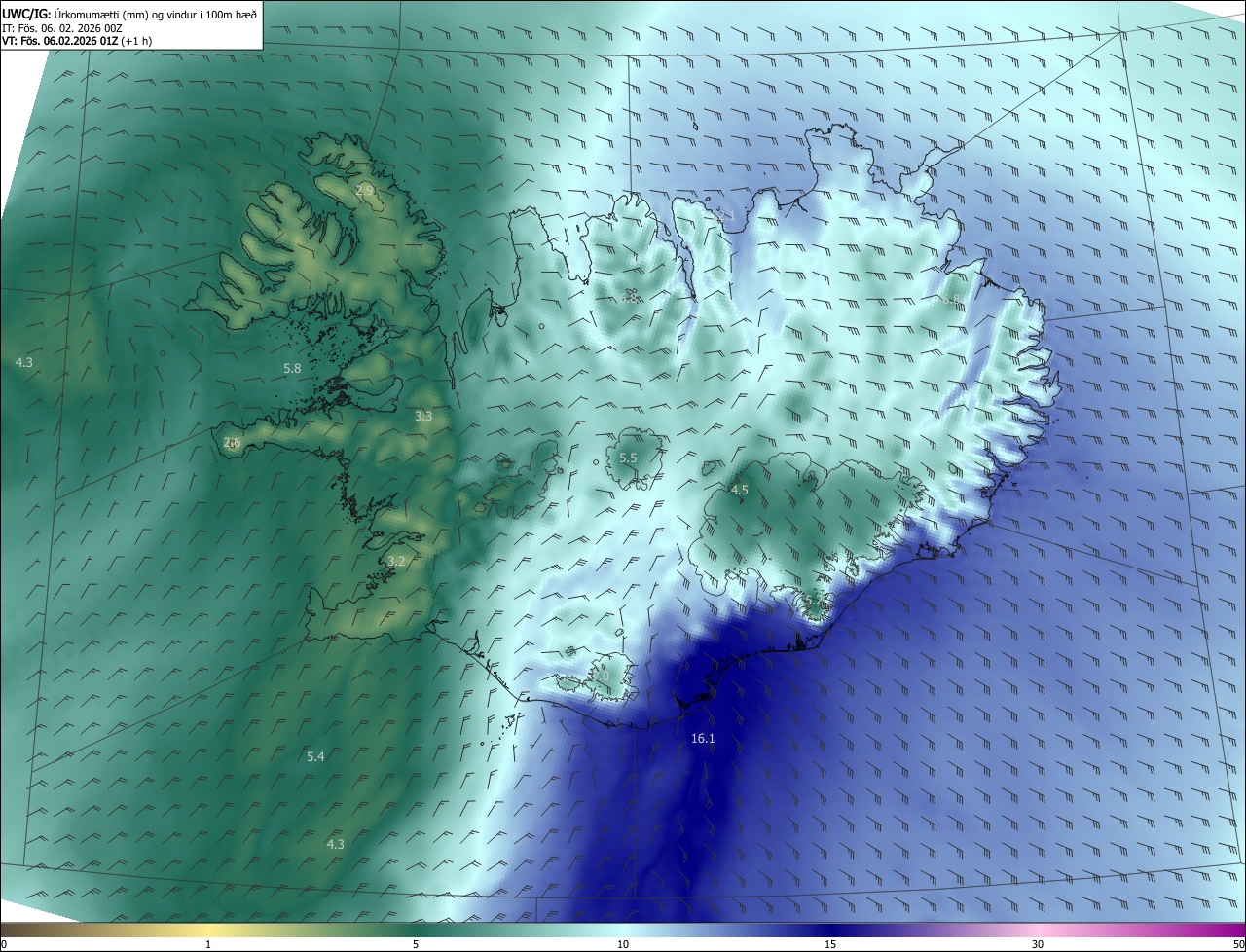Click the 3.2 value label
Image resolution: width=1246 pixels, height=952 pixels.
396,562
